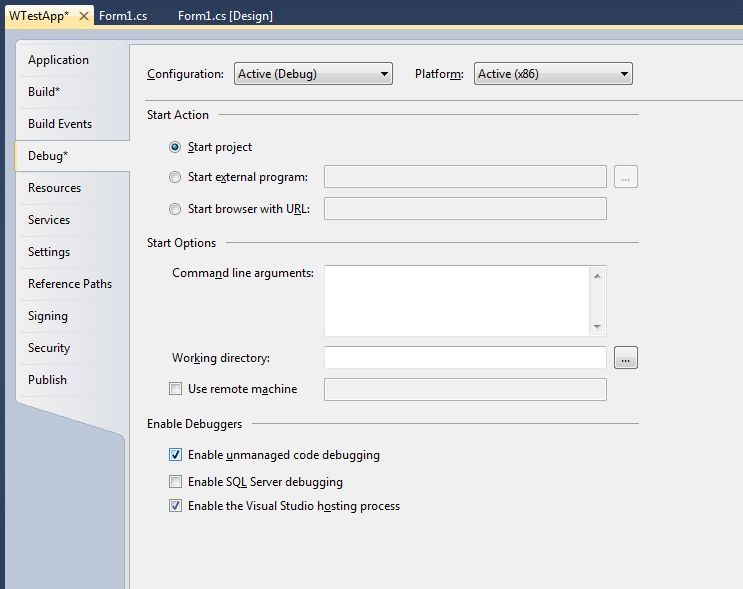743x589 pixels.
Task: Click the external program path field
Action: [465, 177]
